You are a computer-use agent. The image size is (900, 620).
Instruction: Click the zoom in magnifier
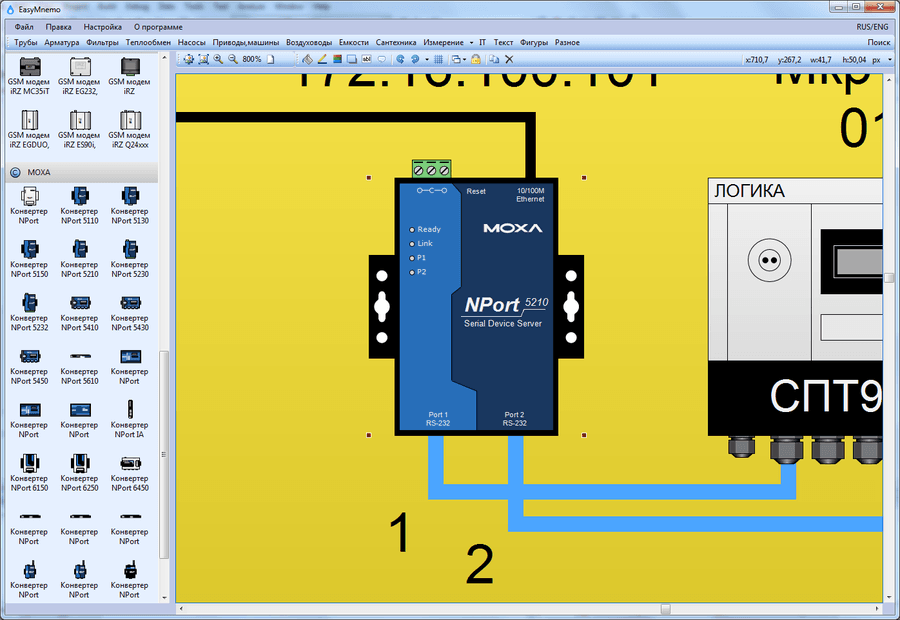point(218,59)
